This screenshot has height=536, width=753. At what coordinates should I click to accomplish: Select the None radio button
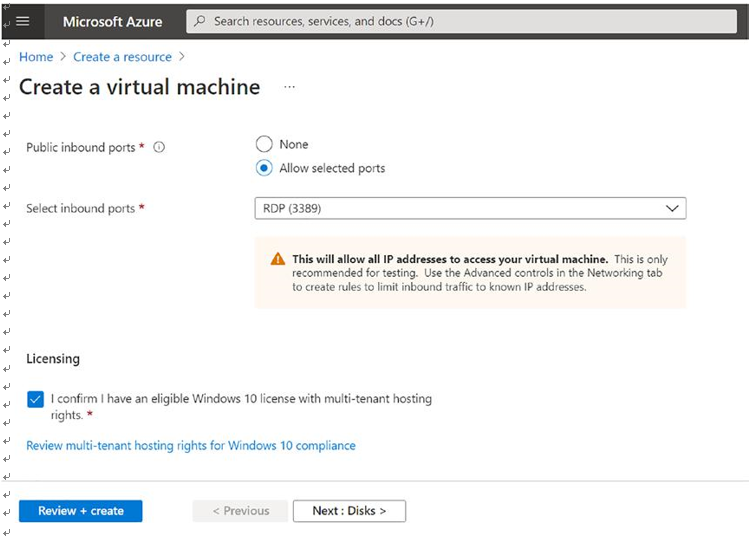click(264, 144)
